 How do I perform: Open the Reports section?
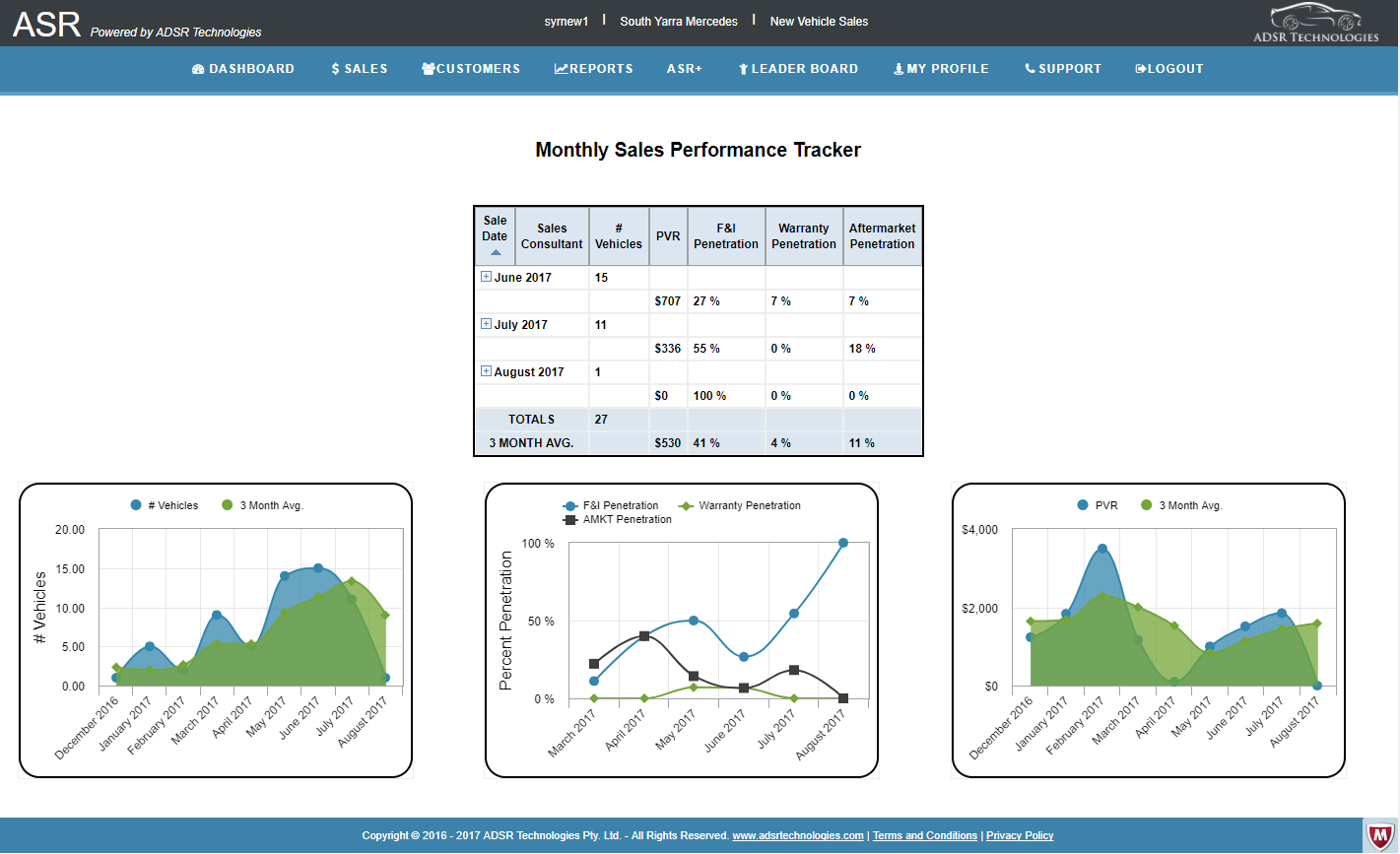pyautogui.click(x=594, y=69)
